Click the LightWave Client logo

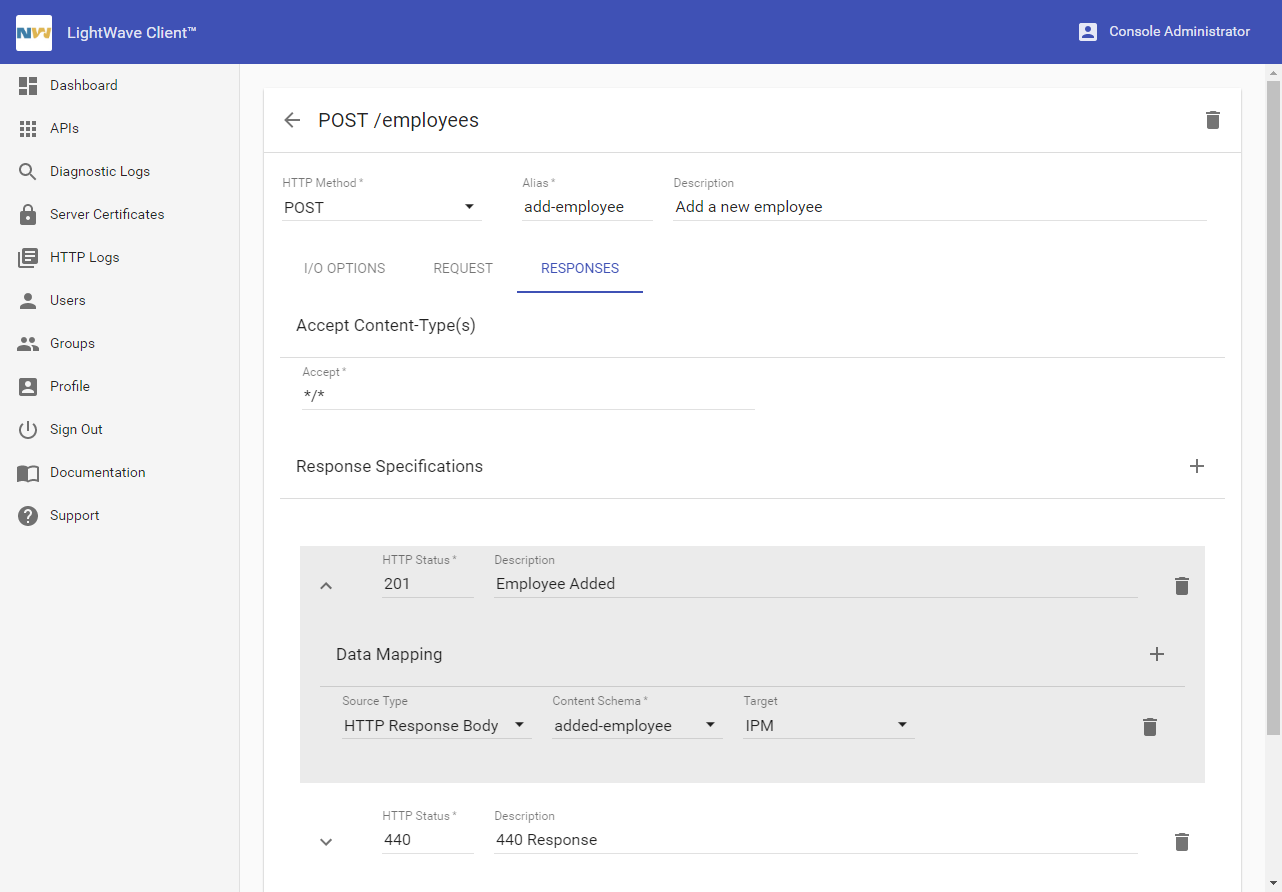click(34, 32)
